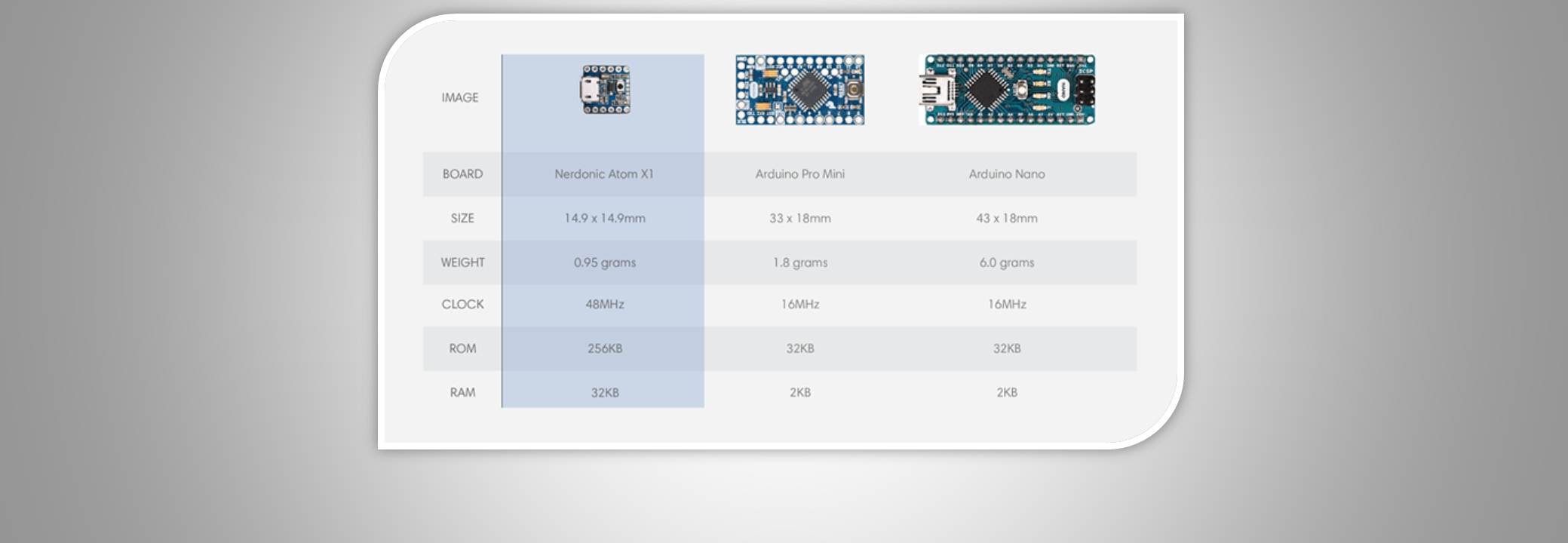Click the 16MHz cell for Arduino Pro Mini
Image resolution: width=1568 pixels, height=543 pixels.
[800, 304]
